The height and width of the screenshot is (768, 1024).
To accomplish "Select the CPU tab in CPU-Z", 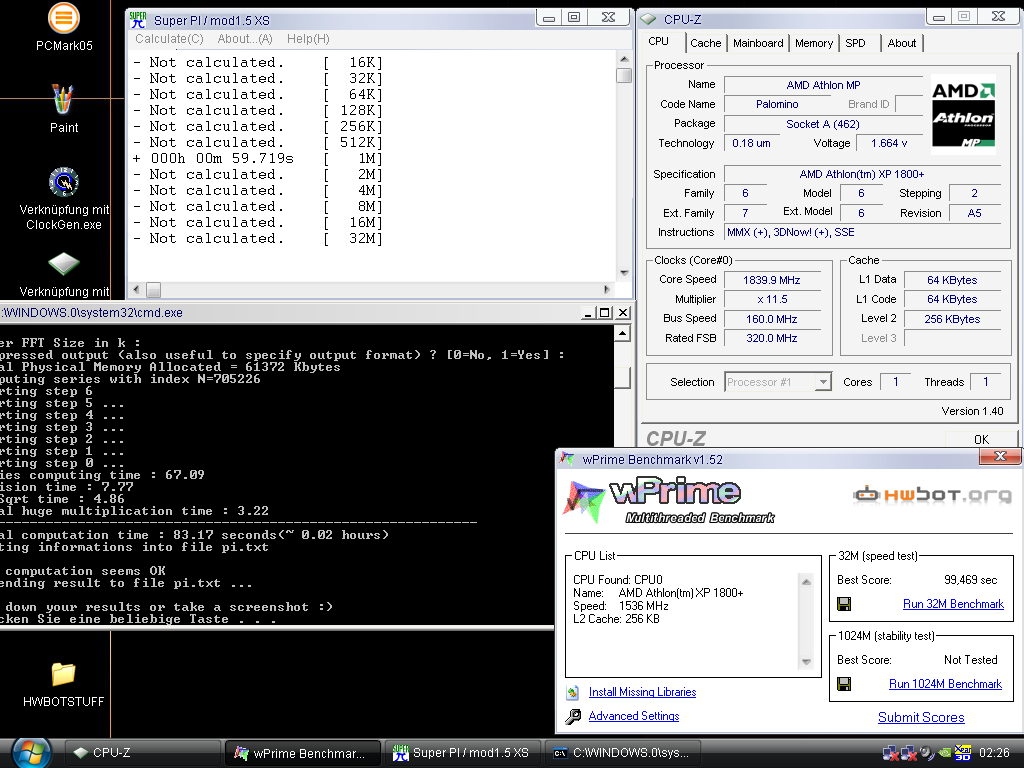I will (x=658, y=41).
